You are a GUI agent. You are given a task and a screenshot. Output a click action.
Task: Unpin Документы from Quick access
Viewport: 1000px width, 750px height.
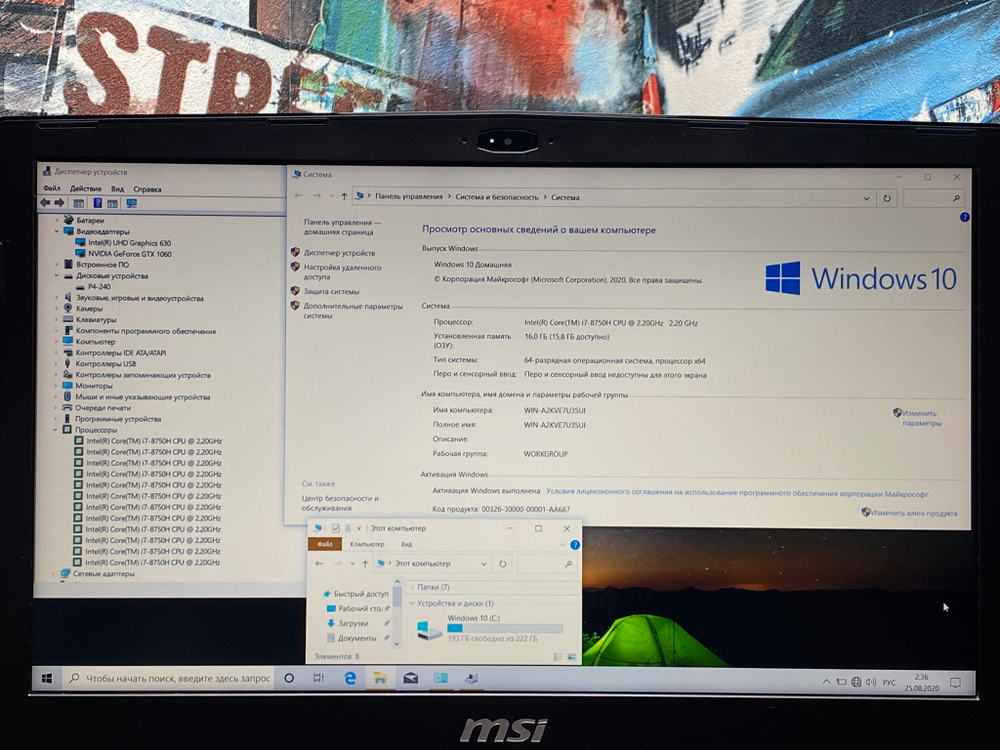coord(386,637)
